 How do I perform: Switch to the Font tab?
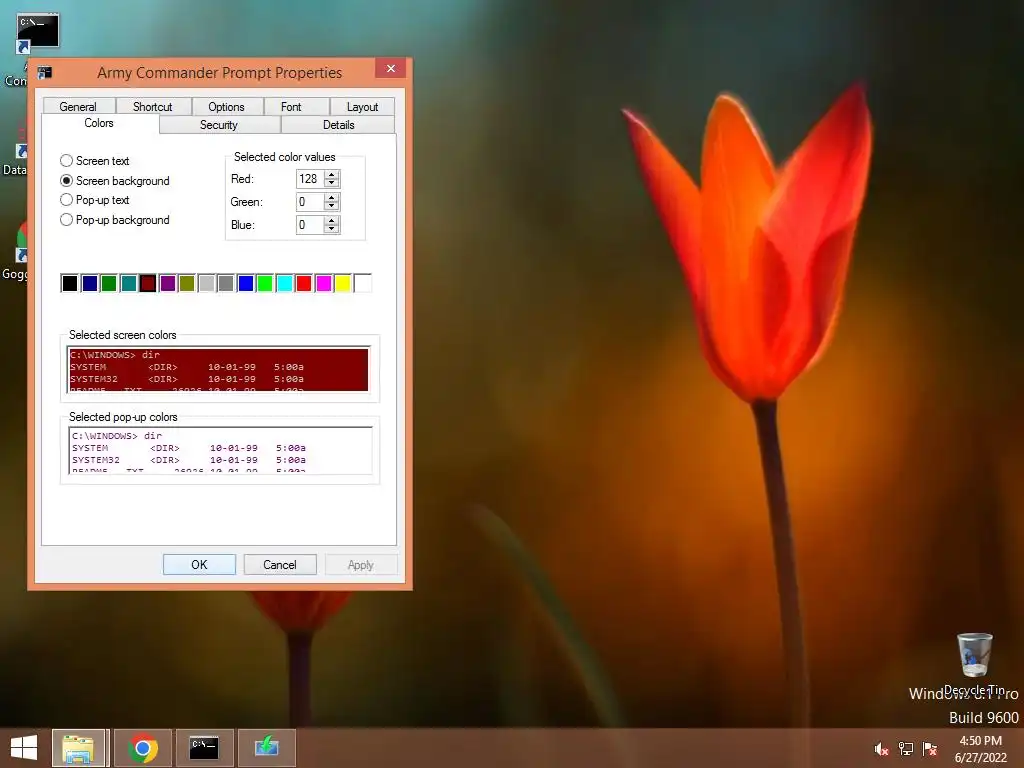[291, 106]
